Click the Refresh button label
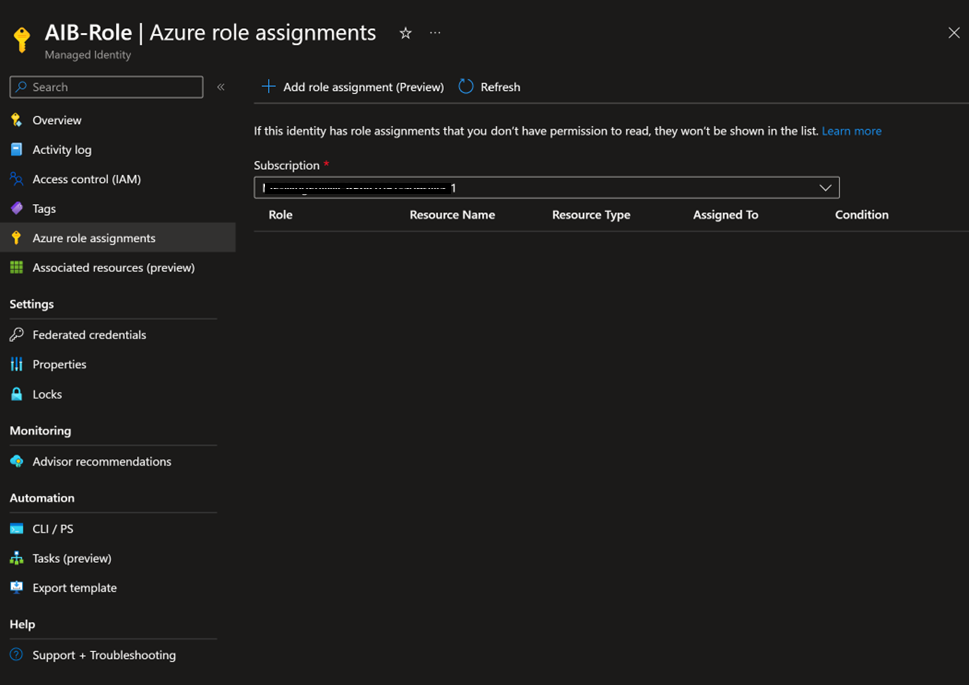Viewport: 969px width, 685px height. point(501,87)
